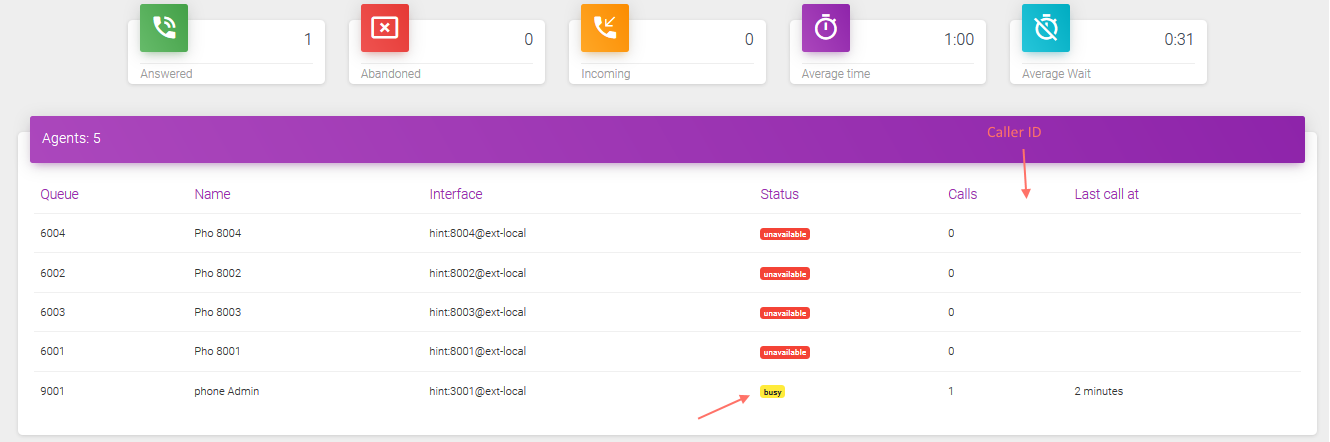This screenshot has height=442, width=1330.
Task: Click agent name phone Admin
Action: 227,391
